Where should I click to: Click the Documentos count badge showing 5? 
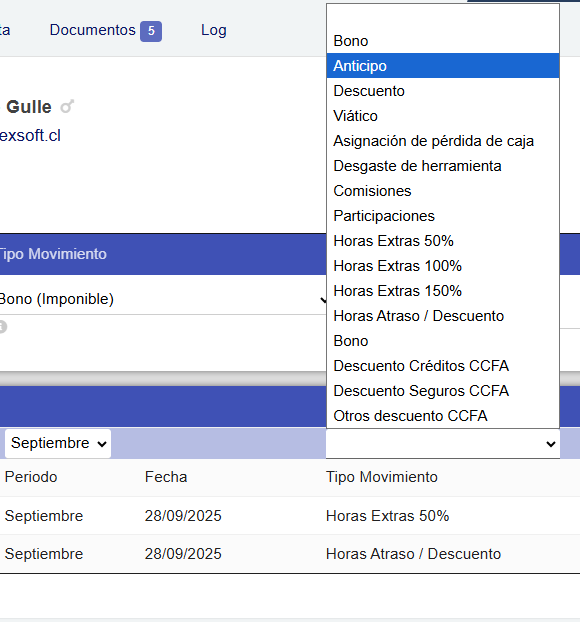(x=151, y=31)
